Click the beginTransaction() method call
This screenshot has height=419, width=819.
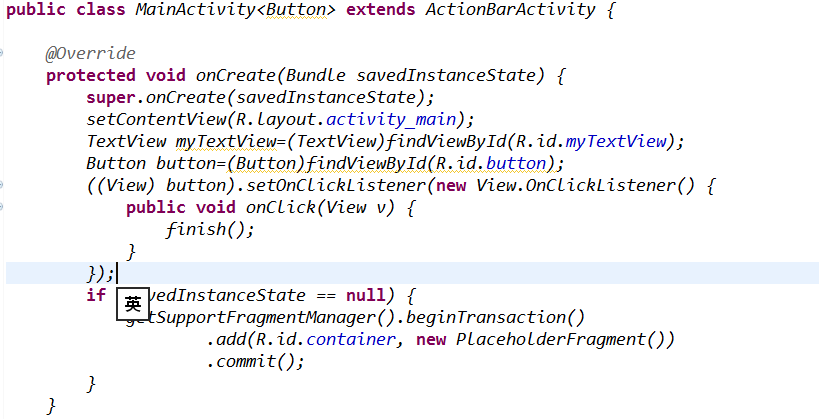(506, 317)
